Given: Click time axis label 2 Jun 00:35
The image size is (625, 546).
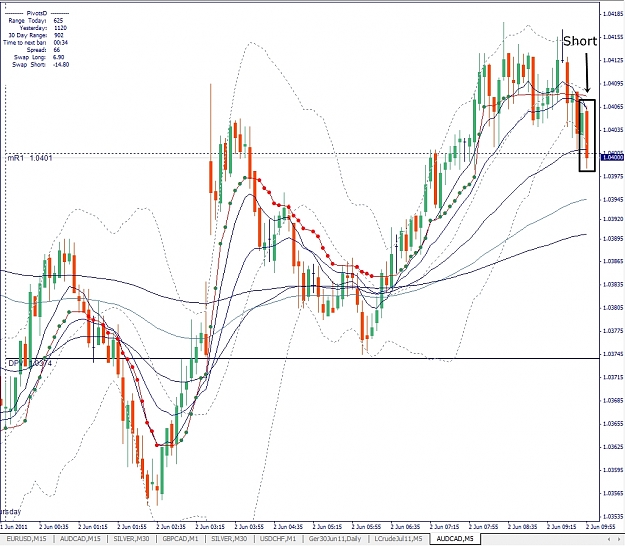Looking at the screenshot, I should point(54,526).
